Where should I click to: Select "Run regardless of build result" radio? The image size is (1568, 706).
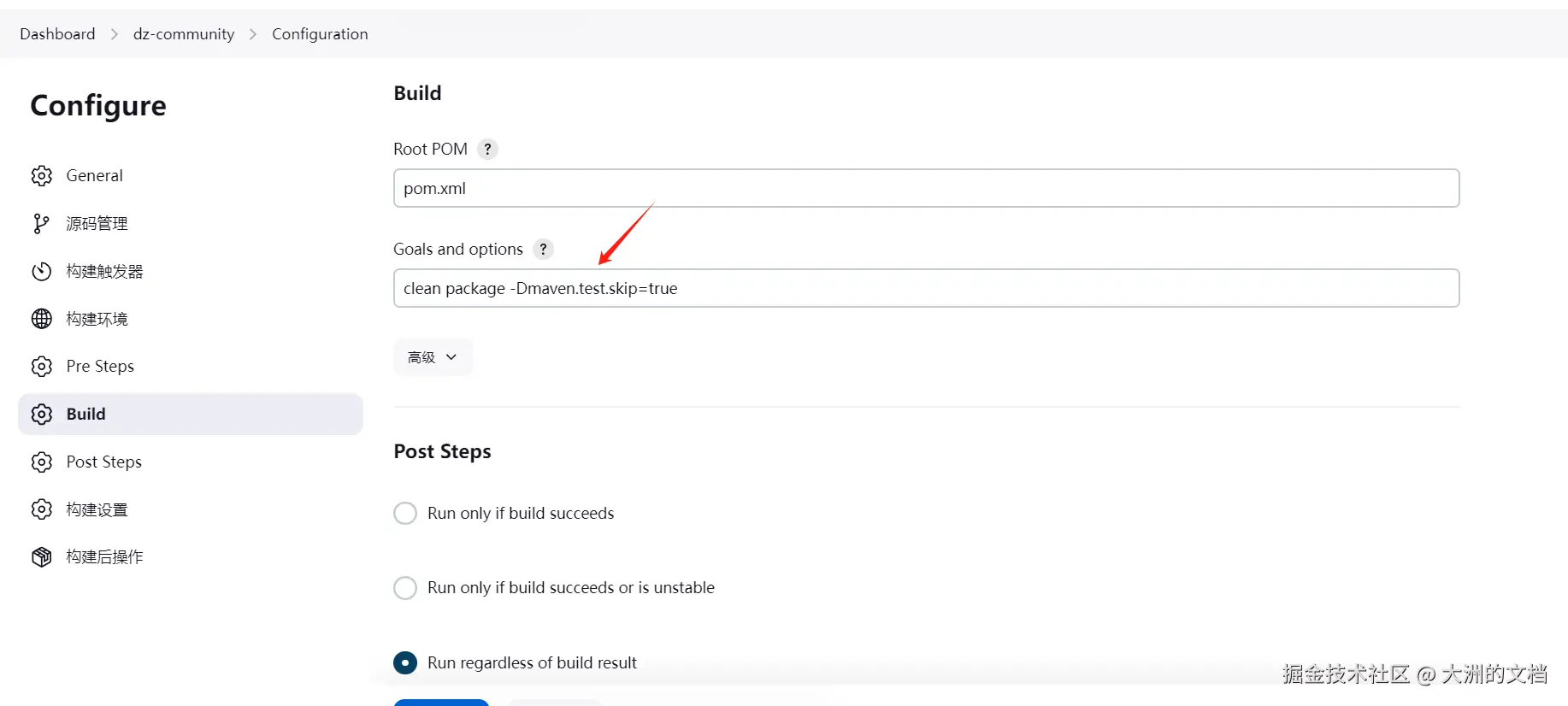405,663
